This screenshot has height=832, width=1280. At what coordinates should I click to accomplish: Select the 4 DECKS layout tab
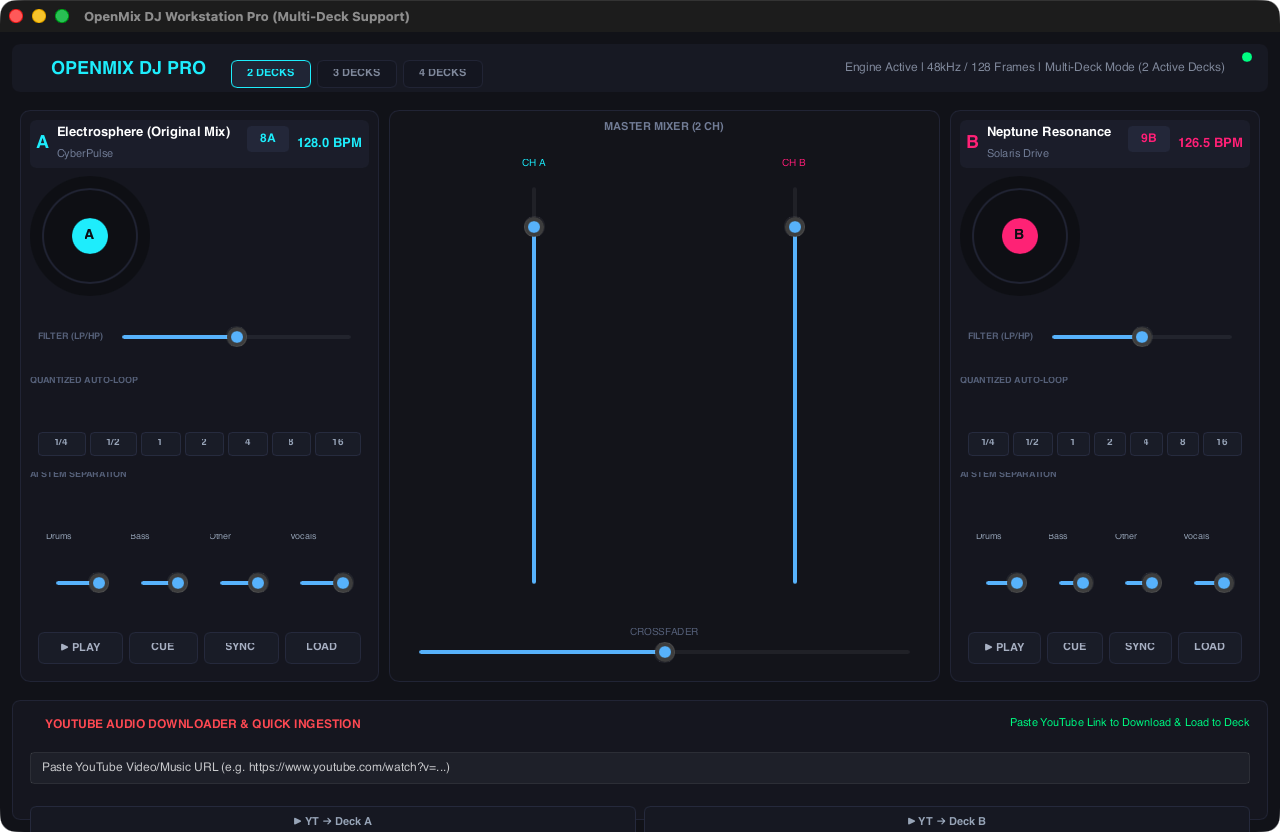[x=443, y=74]
